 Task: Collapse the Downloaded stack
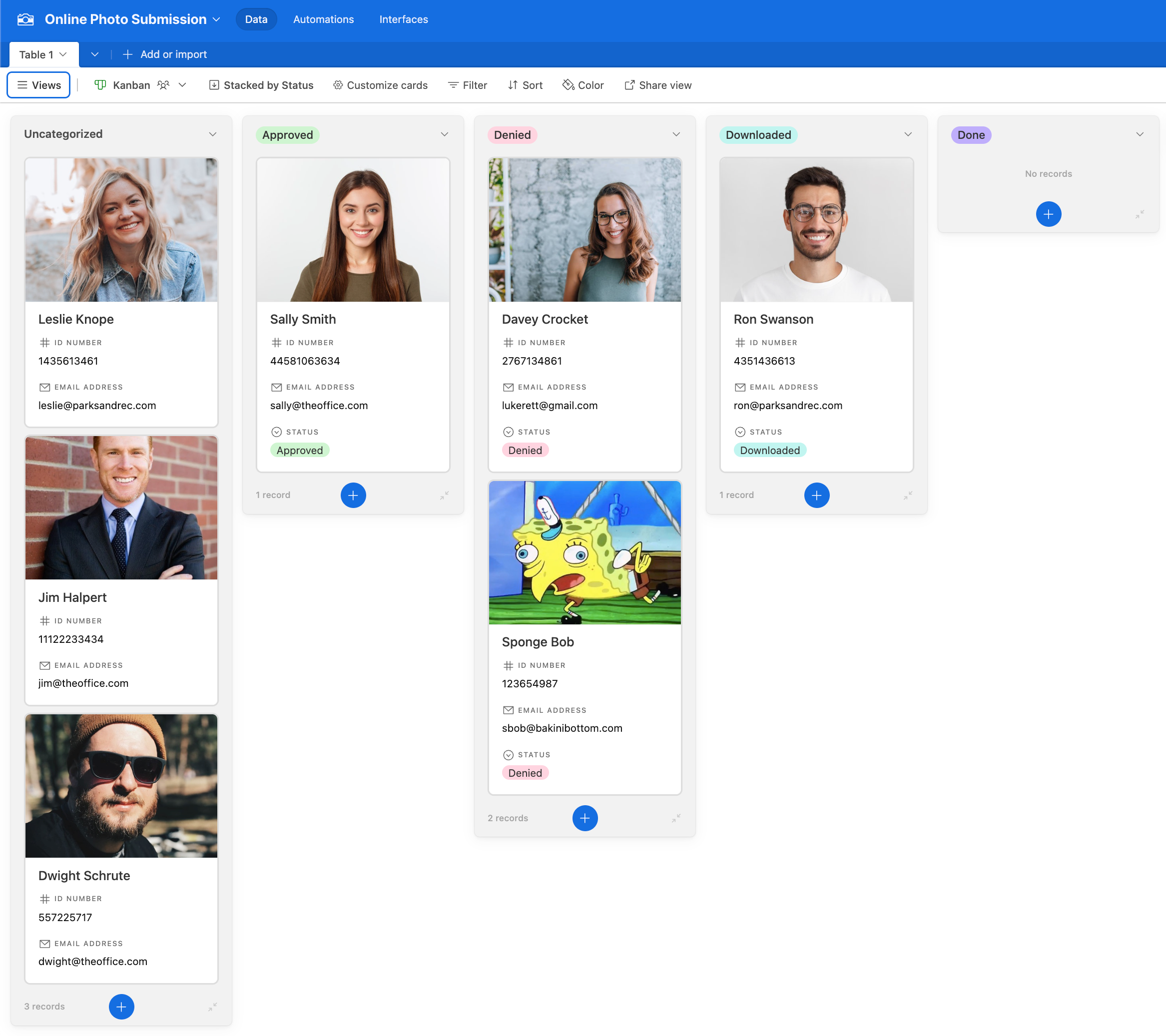click(908, 495)
